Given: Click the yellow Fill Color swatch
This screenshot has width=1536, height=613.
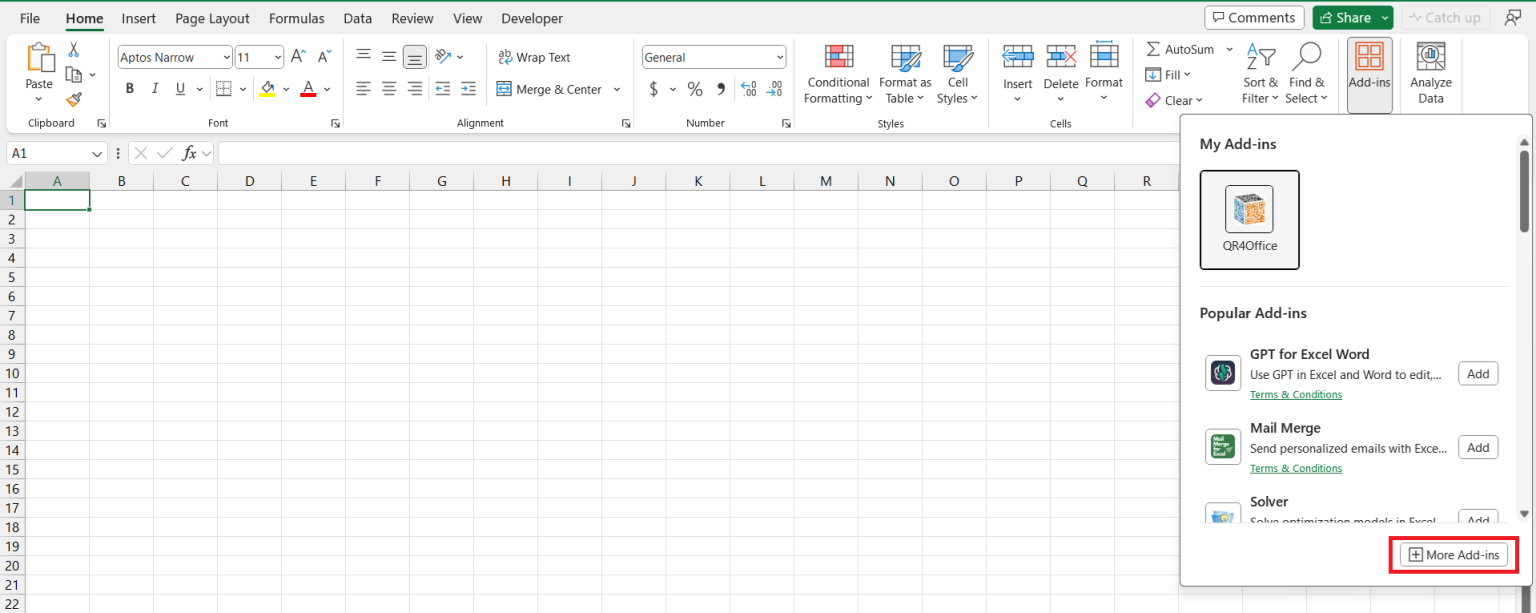Looking at the screenshot, I should point(267,89).
